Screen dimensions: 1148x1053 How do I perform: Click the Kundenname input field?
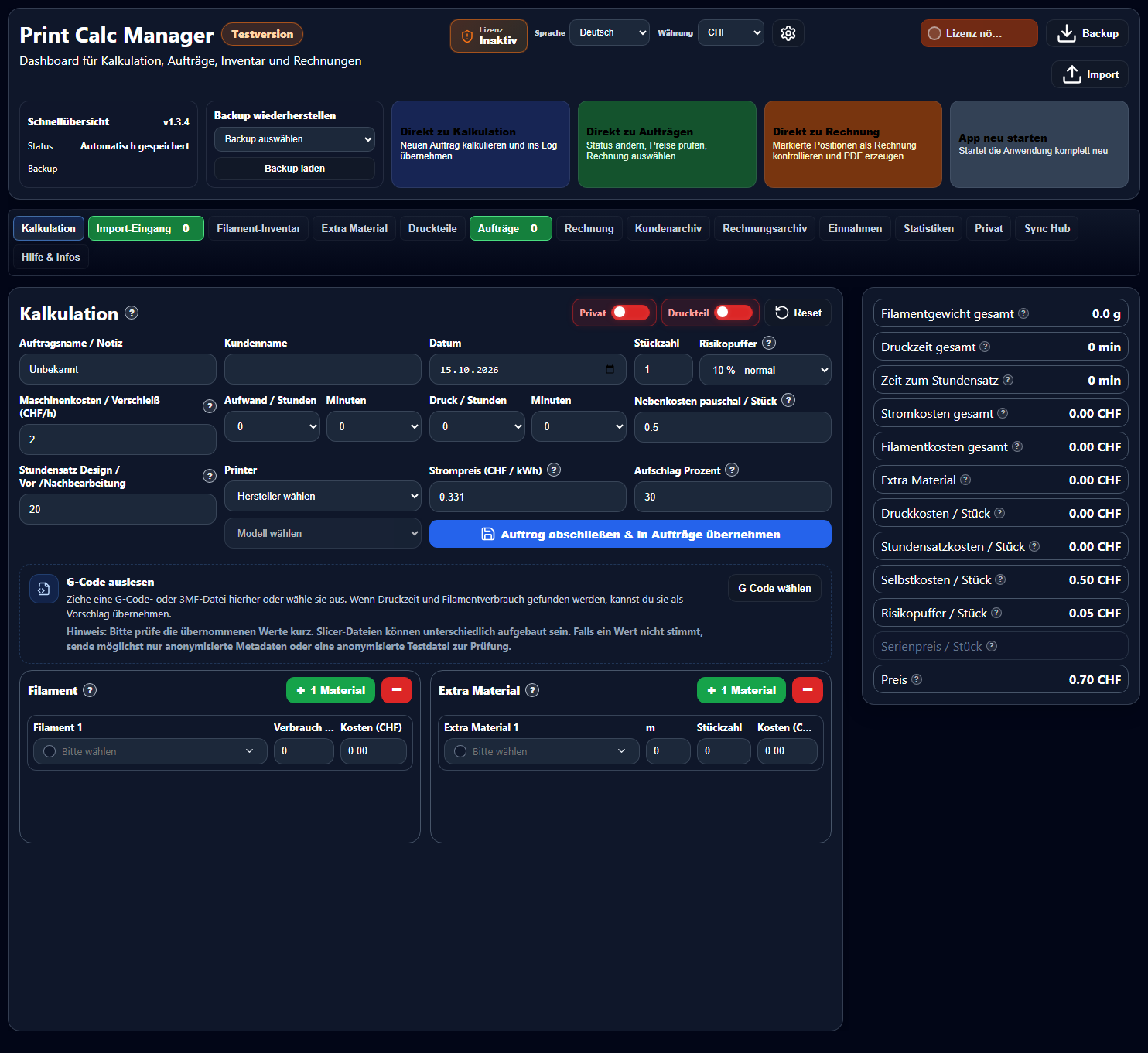click(x=323, y=369)
